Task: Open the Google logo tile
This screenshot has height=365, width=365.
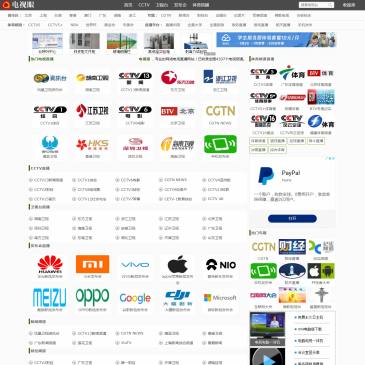Action: click(x=135, y=298)
